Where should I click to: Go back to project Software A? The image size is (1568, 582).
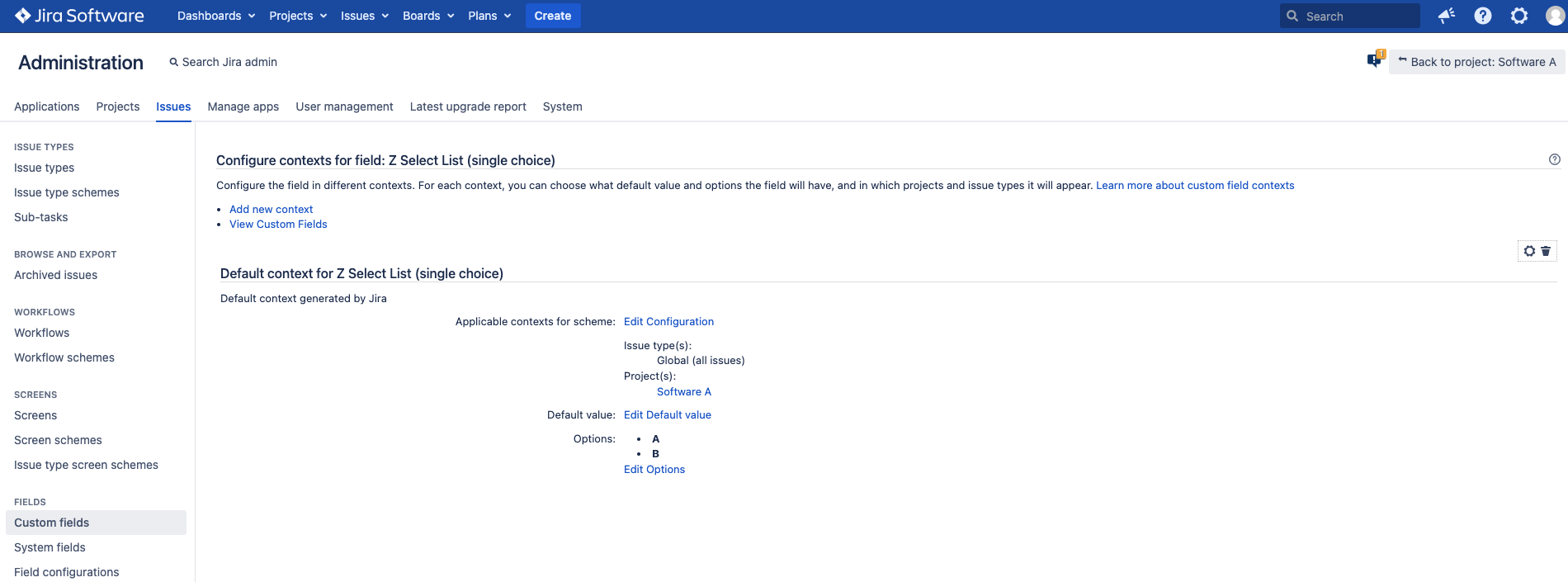click(1476, 62)
